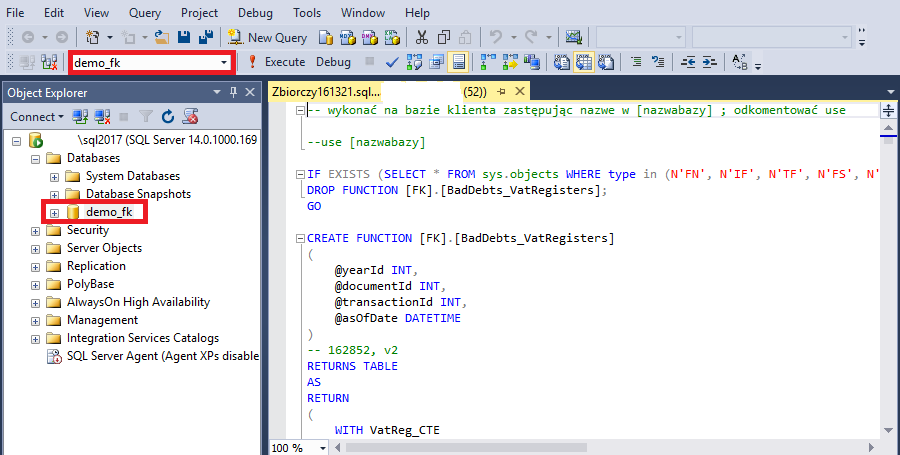Toggle Object Explorer auto-hide pin

coord(234,92)
